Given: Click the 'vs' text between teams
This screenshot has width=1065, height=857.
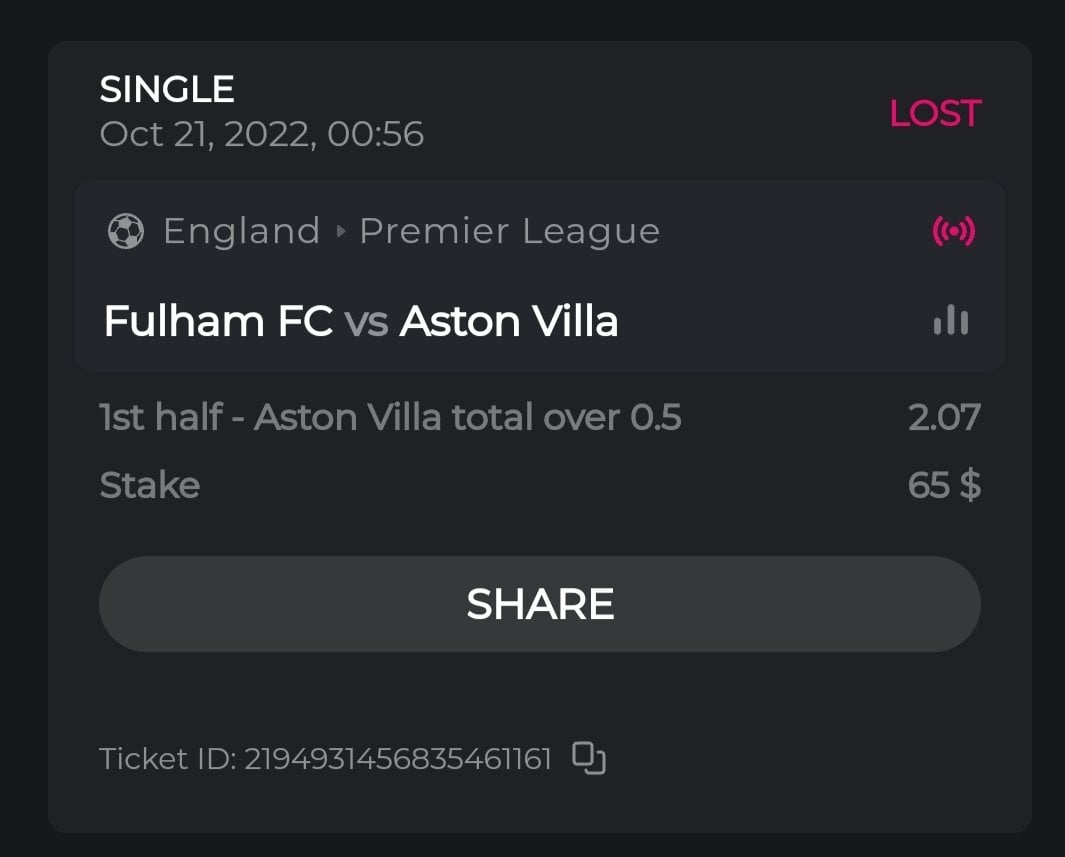Looking at the screenshot, I should pyautogui.click(x=366, y=322).
